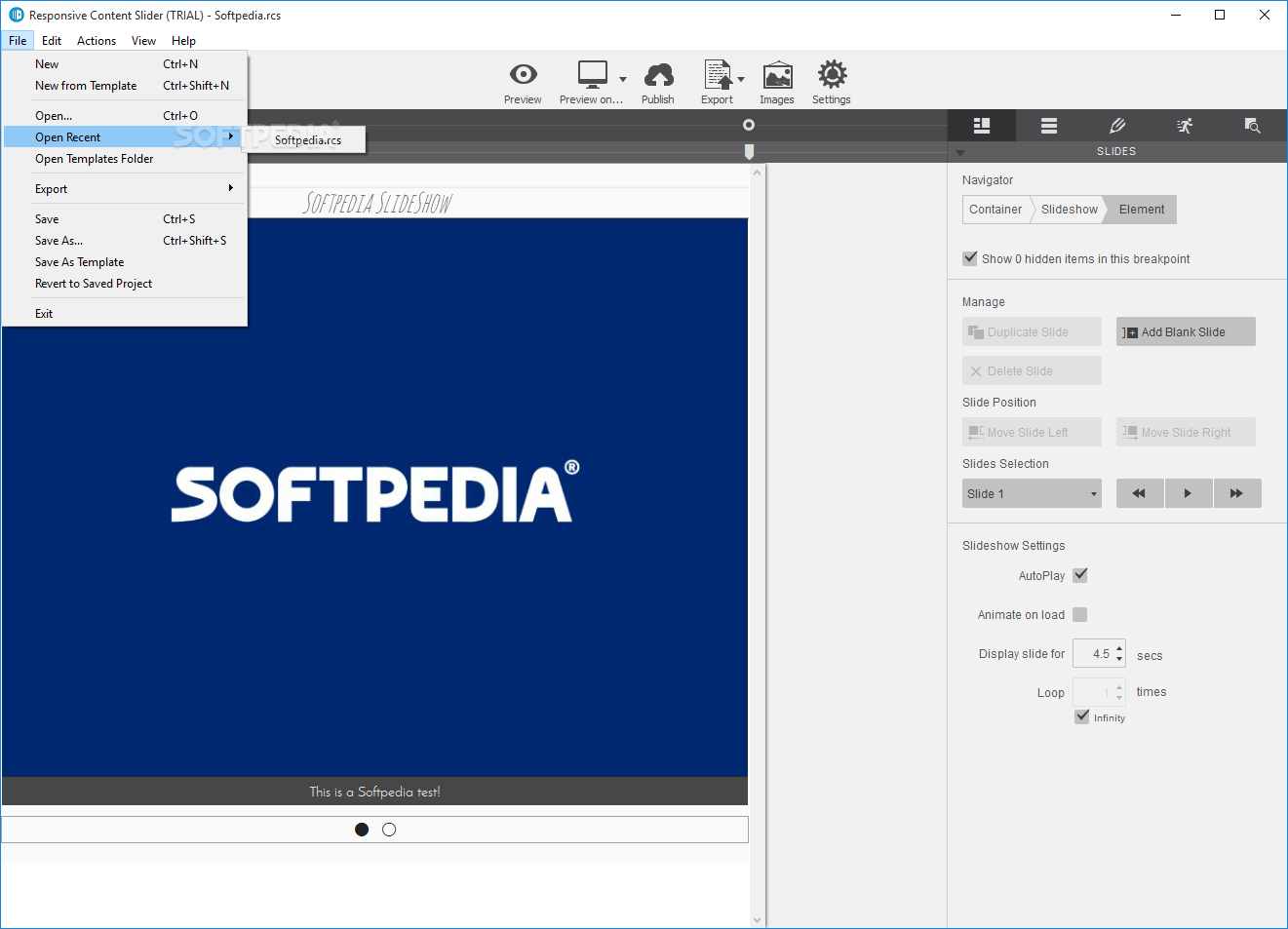Choose New from the File menu

coord(125,64)
